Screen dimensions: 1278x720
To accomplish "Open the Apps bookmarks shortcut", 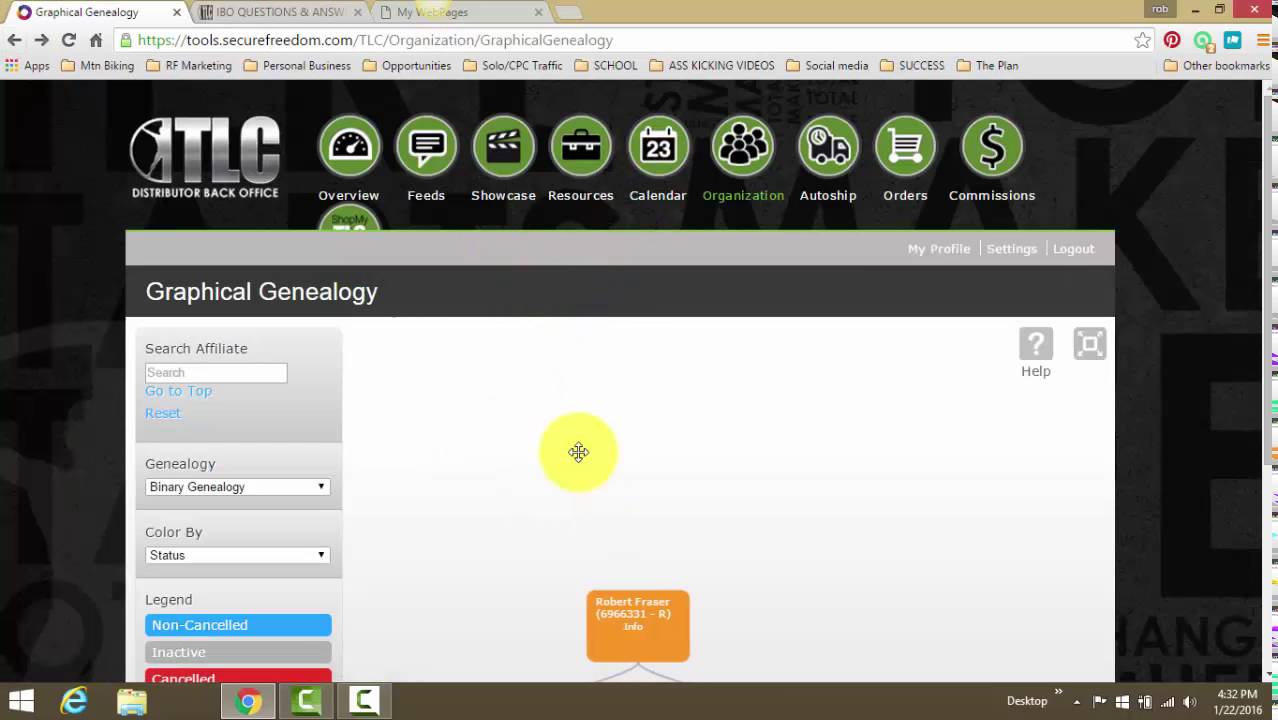I will (x=28, y=66).
